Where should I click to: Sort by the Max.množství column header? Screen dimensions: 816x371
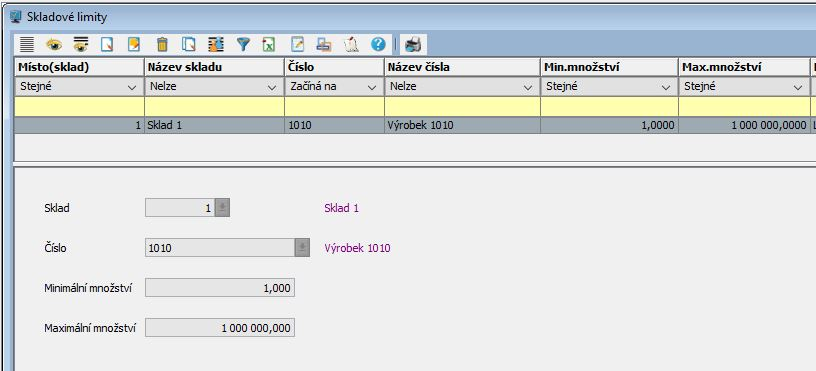pyautogui.click(x=744, y=67)
